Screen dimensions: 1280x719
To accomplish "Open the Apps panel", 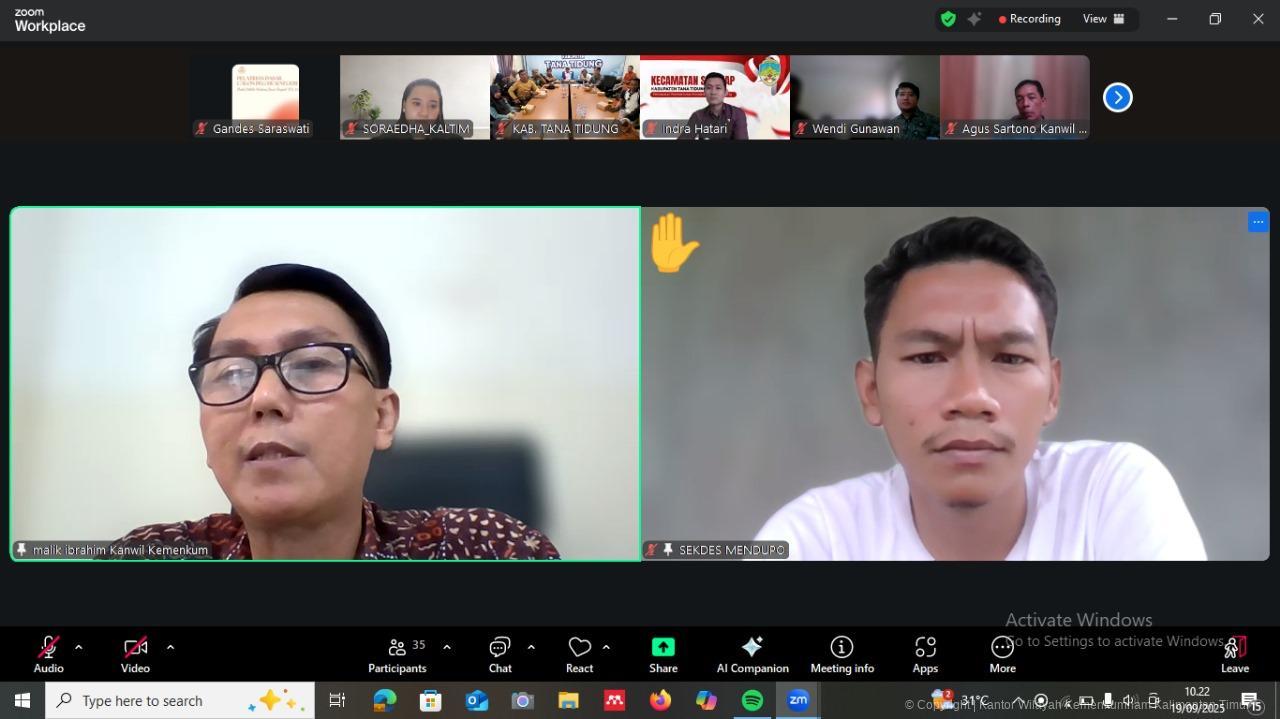I will (925, 655).
